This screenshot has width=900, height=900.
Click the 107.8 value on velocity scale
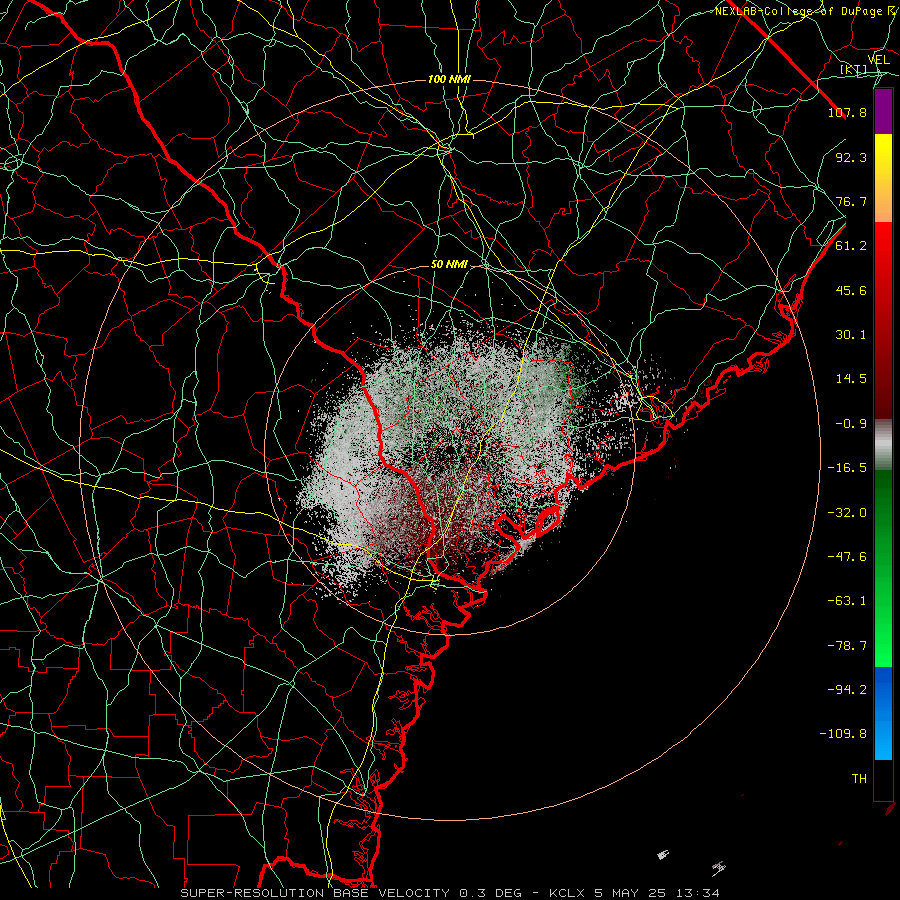point(847,112)
